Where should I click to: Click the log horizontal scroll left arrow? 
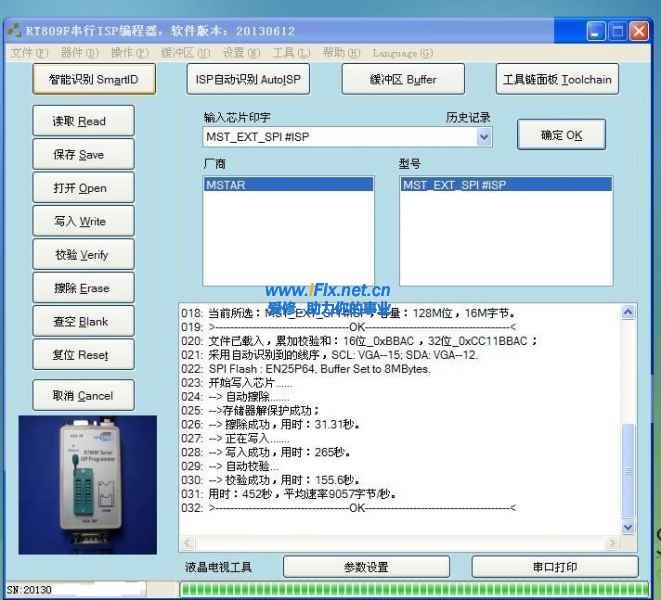pos(188,543)
